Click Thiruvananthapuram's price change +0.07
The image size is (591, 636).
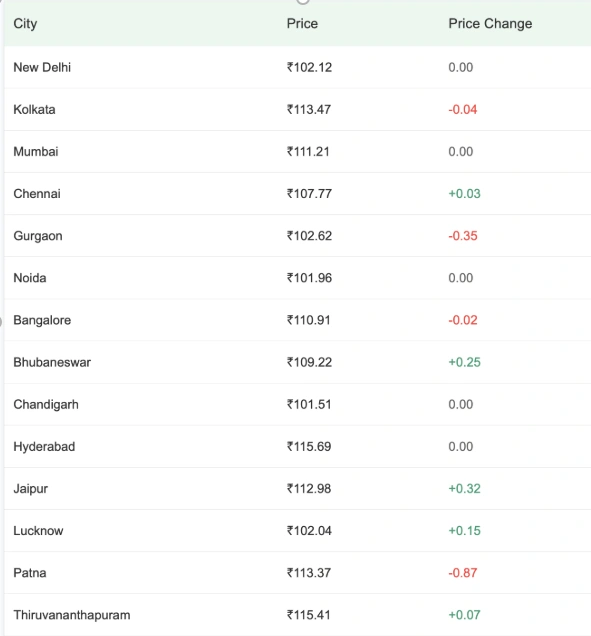pos(464,615)
